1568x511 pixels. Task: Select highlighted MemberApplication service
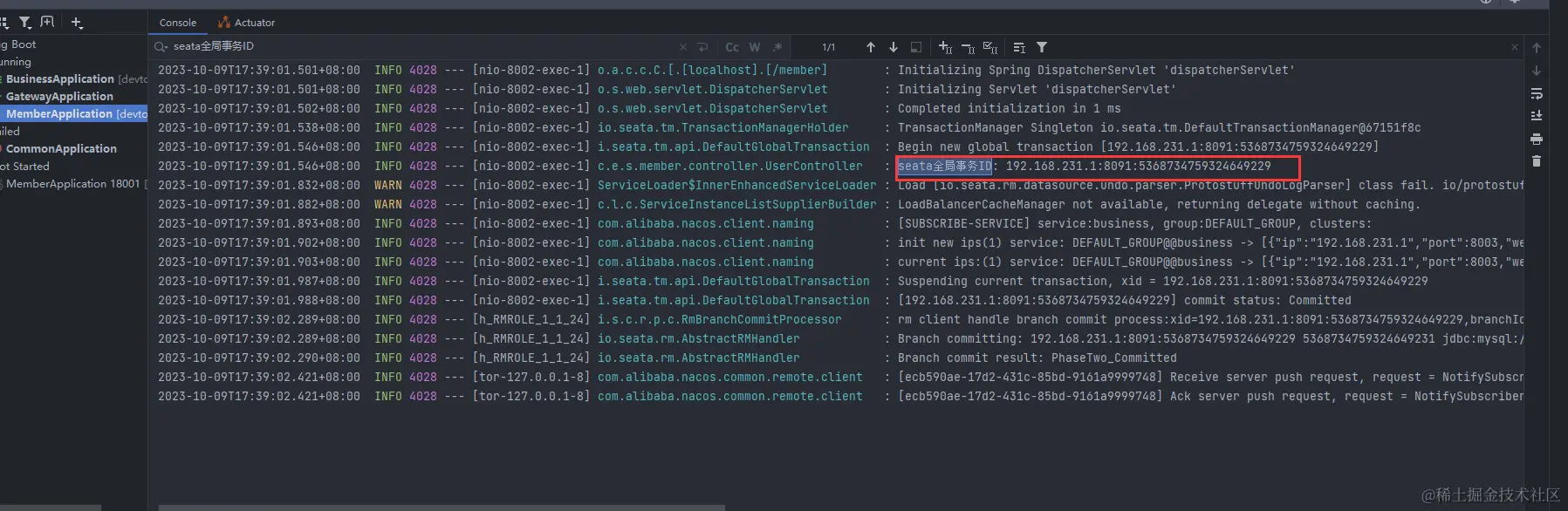[x=74, y=113]
